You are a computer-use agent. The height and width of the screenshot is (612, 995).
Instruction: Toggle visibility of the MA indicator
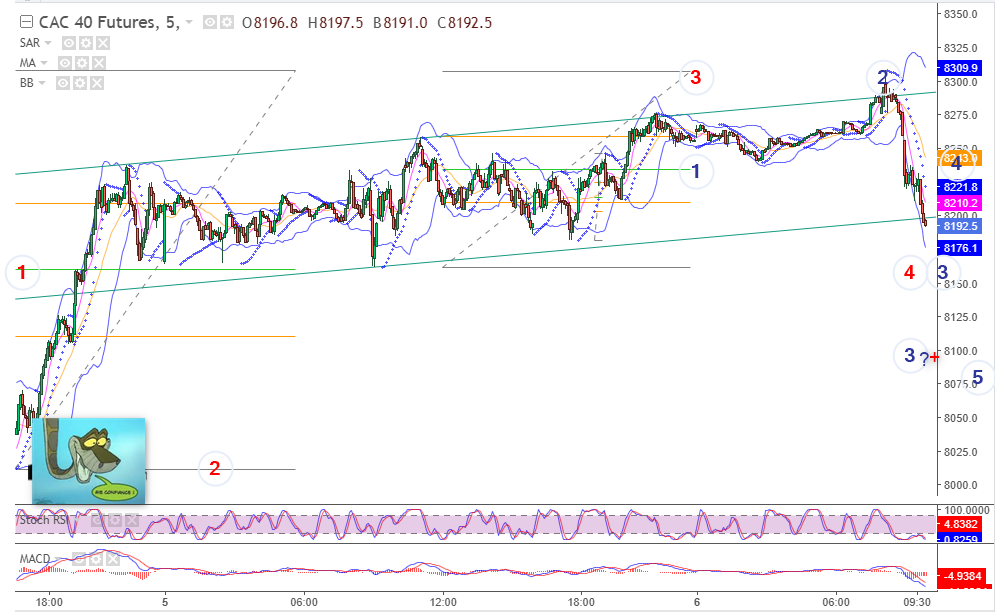click(65, 63)
